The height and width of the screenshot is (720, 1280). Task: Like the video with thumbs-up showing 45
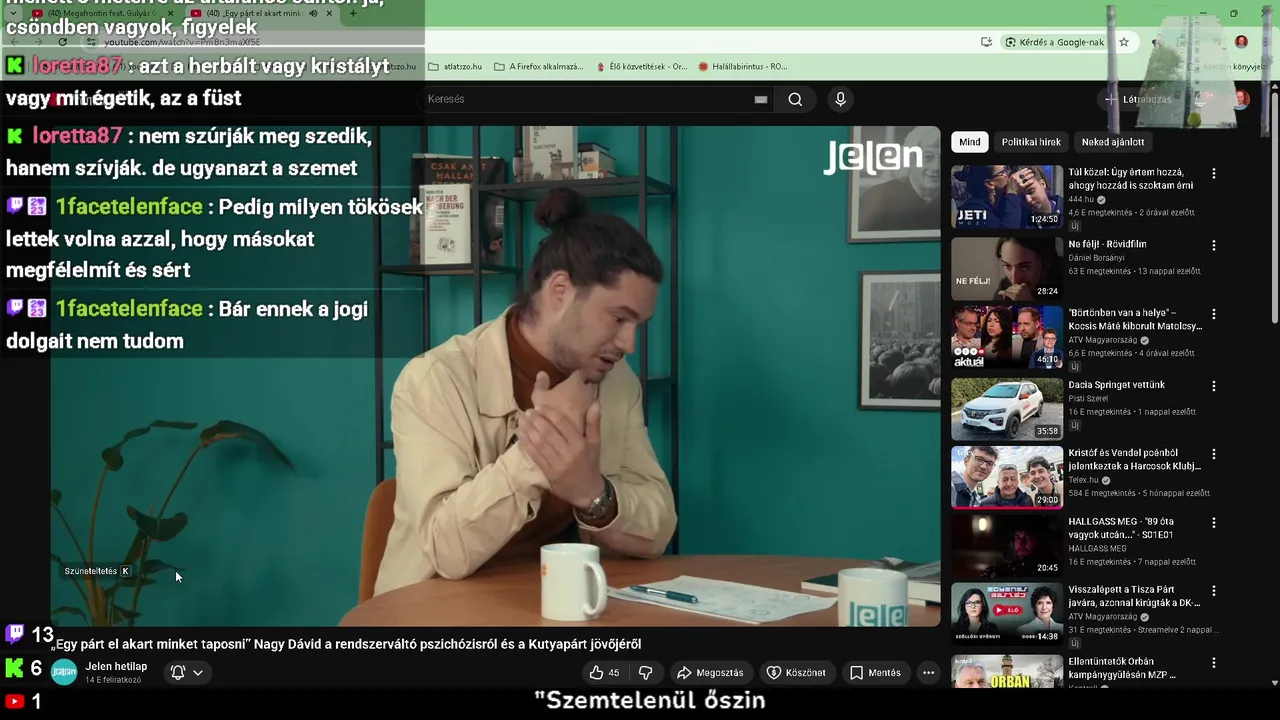click(x=604, y=673)
